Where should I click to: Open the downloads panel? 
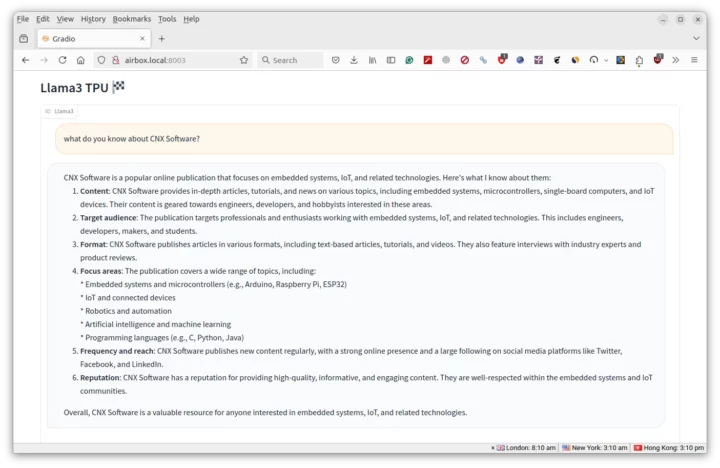(354, 60)
